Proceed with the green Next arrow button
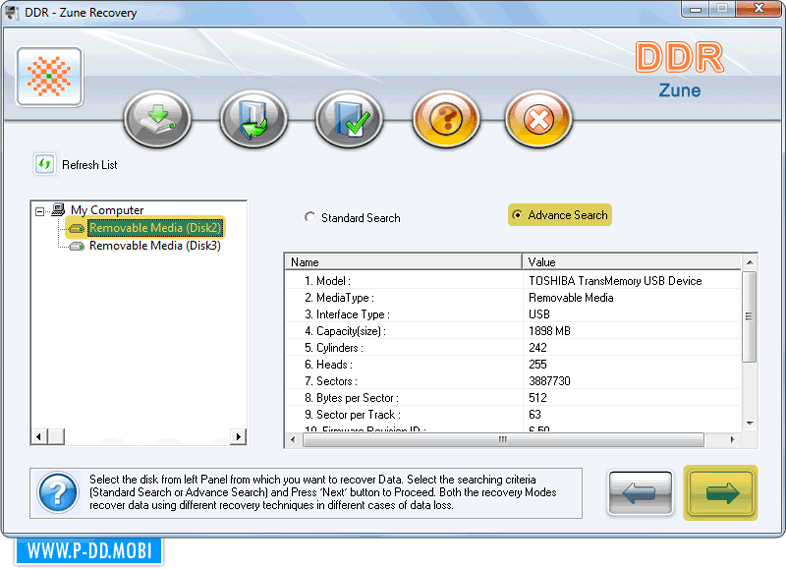786x569 pixels. coord(721,493)
